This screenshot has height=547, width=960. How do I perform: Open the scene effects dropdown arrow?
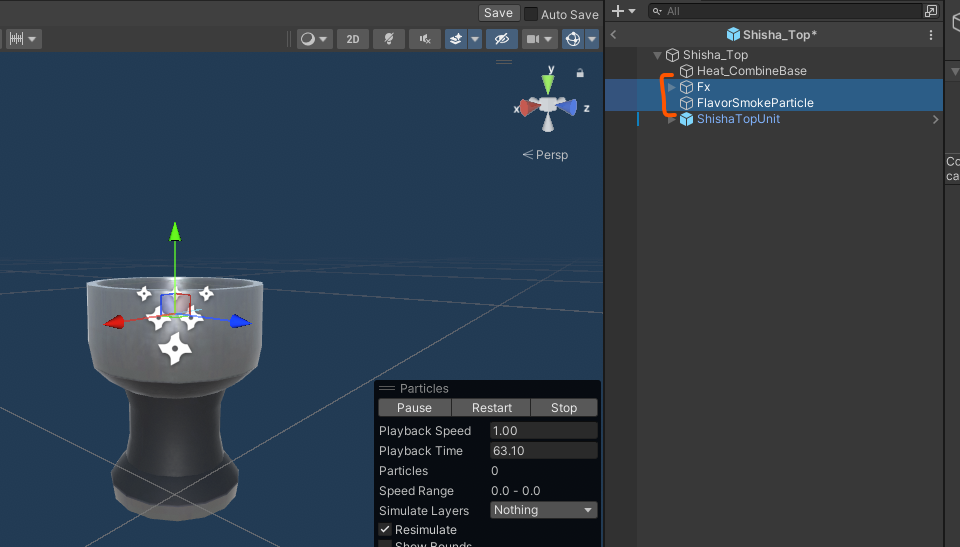pyautogui.click(x=474, y=39)
